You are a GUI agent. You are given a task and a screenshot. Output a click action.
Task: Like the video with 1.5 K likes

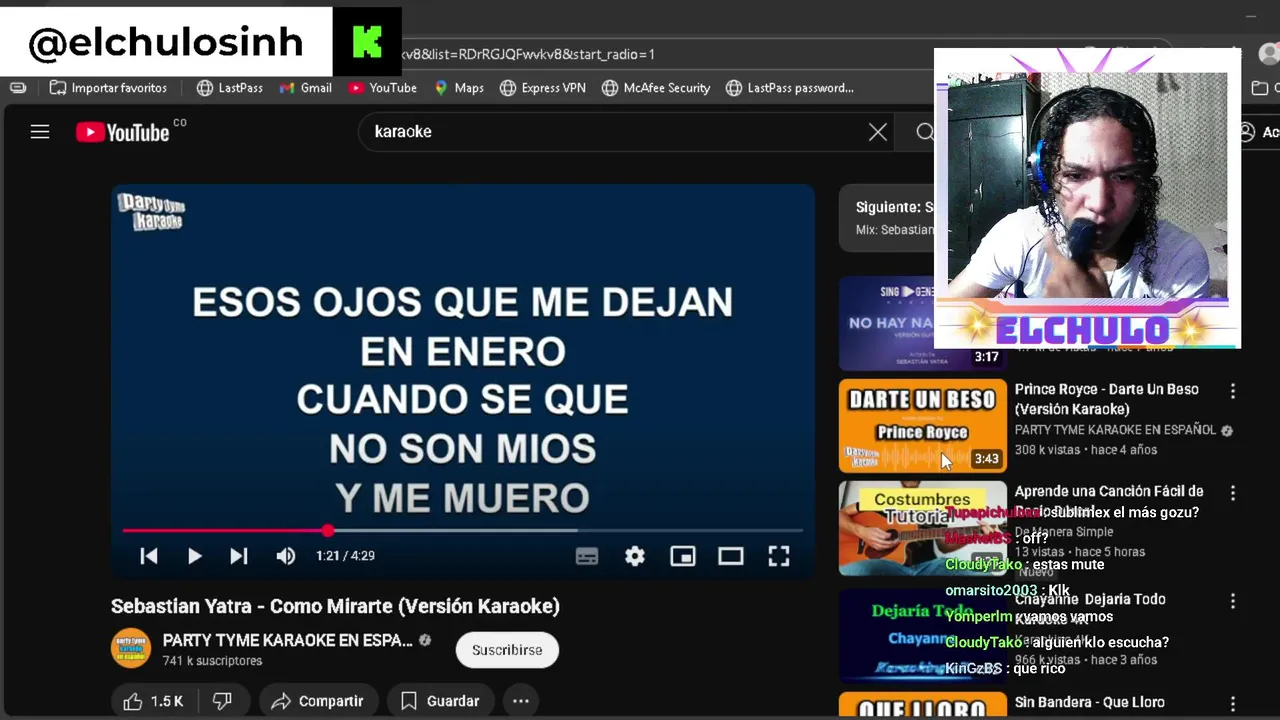click(x=153, y=701)
